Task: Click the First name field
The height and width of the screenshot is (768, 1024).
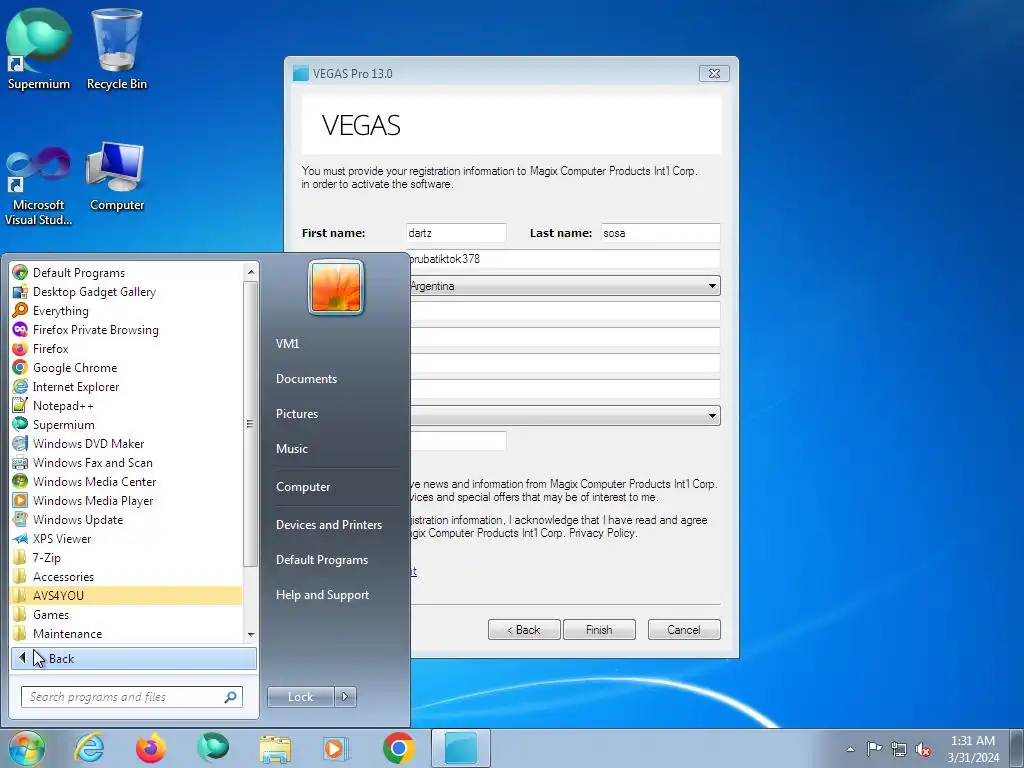Action: (456, 233)
